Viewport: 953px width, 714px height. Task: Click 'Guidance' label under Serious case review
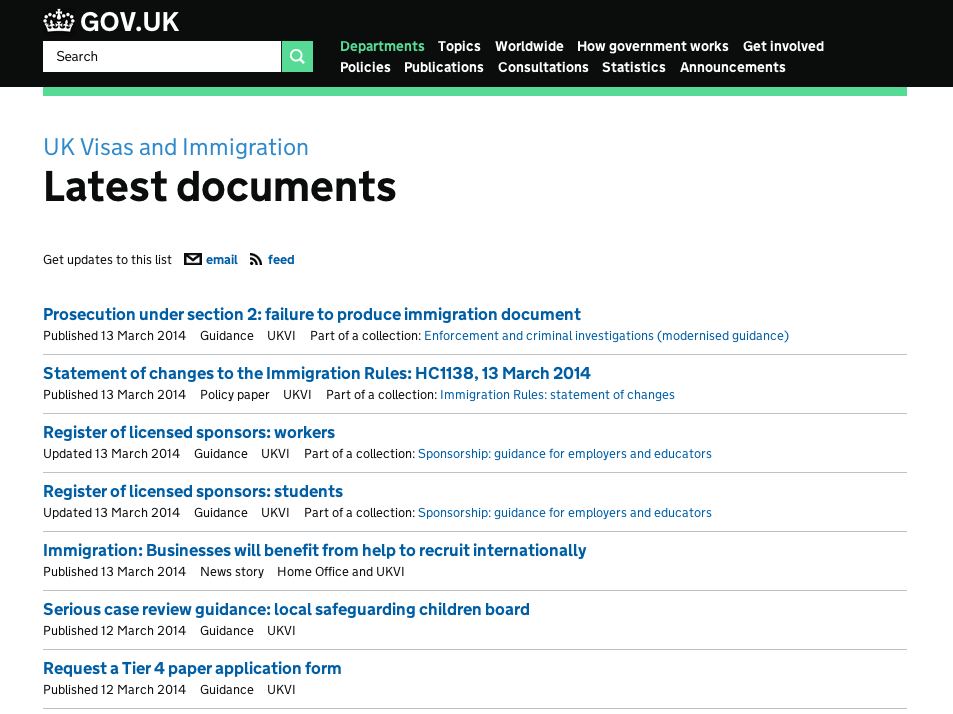[x=227, y=630]
